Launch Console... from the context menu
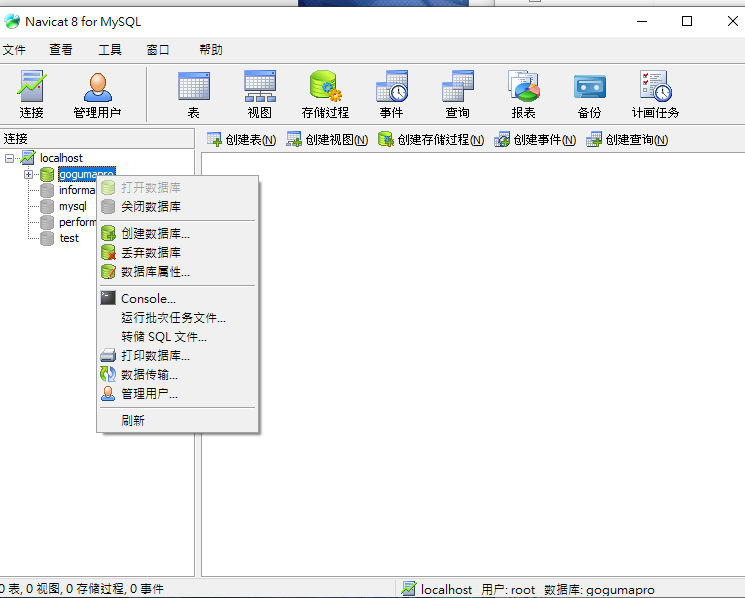 coord(178,298)
